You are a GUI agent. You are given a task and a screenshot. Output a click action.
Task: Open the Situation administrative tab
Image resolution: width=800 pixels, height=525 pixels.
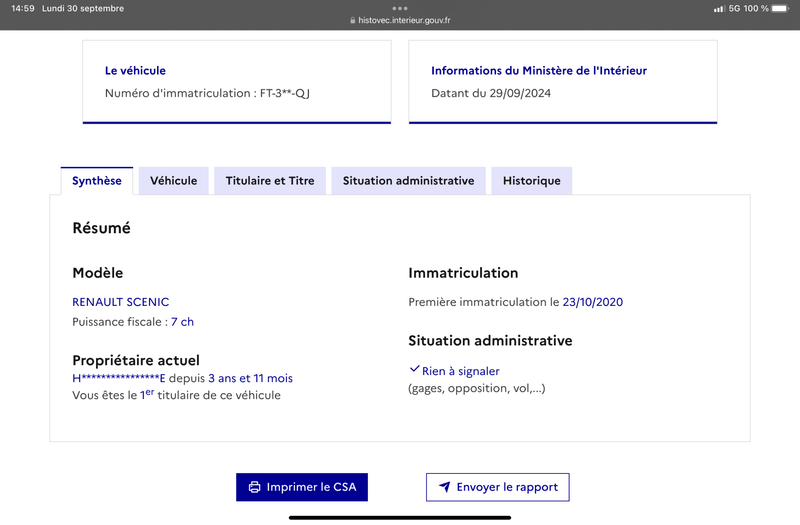click(408, 181)
